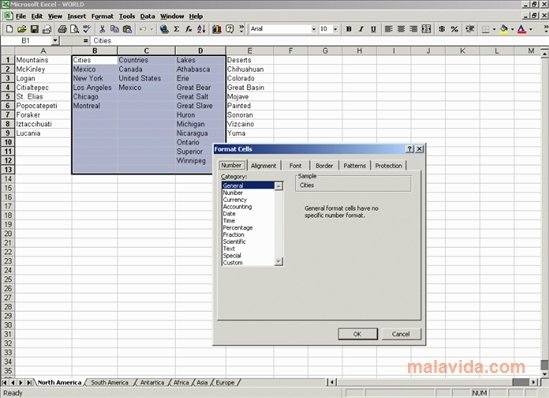Open the Paste Function fx icon
The image size is (549, 398).
[189, 29]
